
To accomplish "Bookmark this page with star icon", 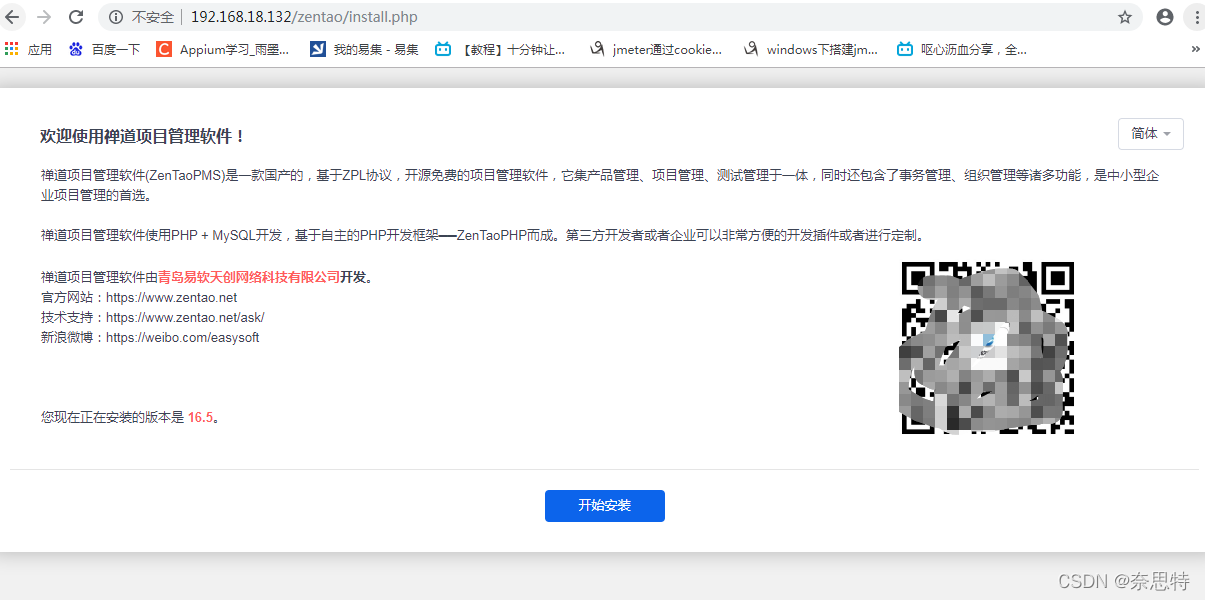I will pyautogui.click(x=1125, y=17).
